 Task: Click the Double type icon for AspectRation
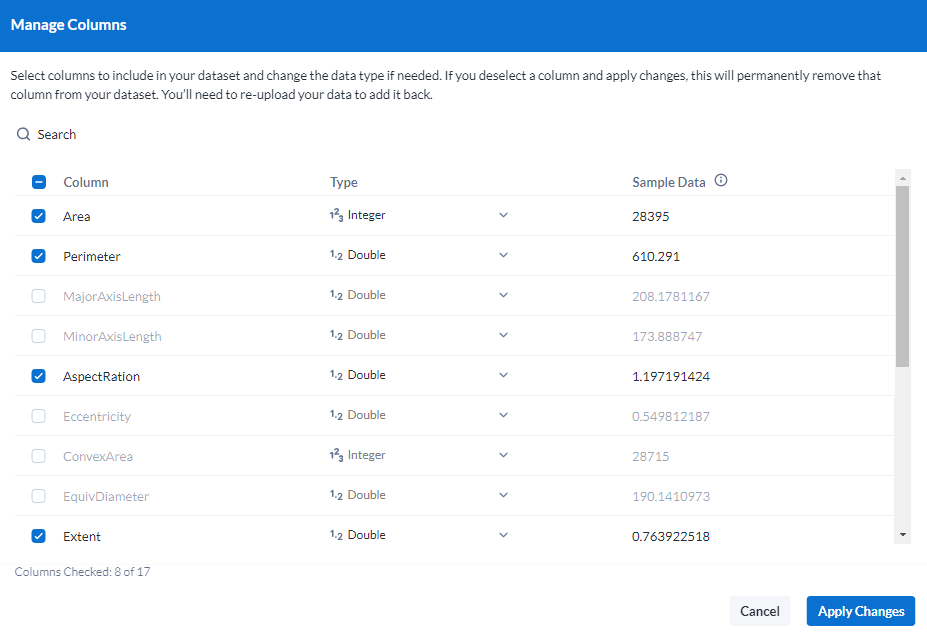pos(337,375)
